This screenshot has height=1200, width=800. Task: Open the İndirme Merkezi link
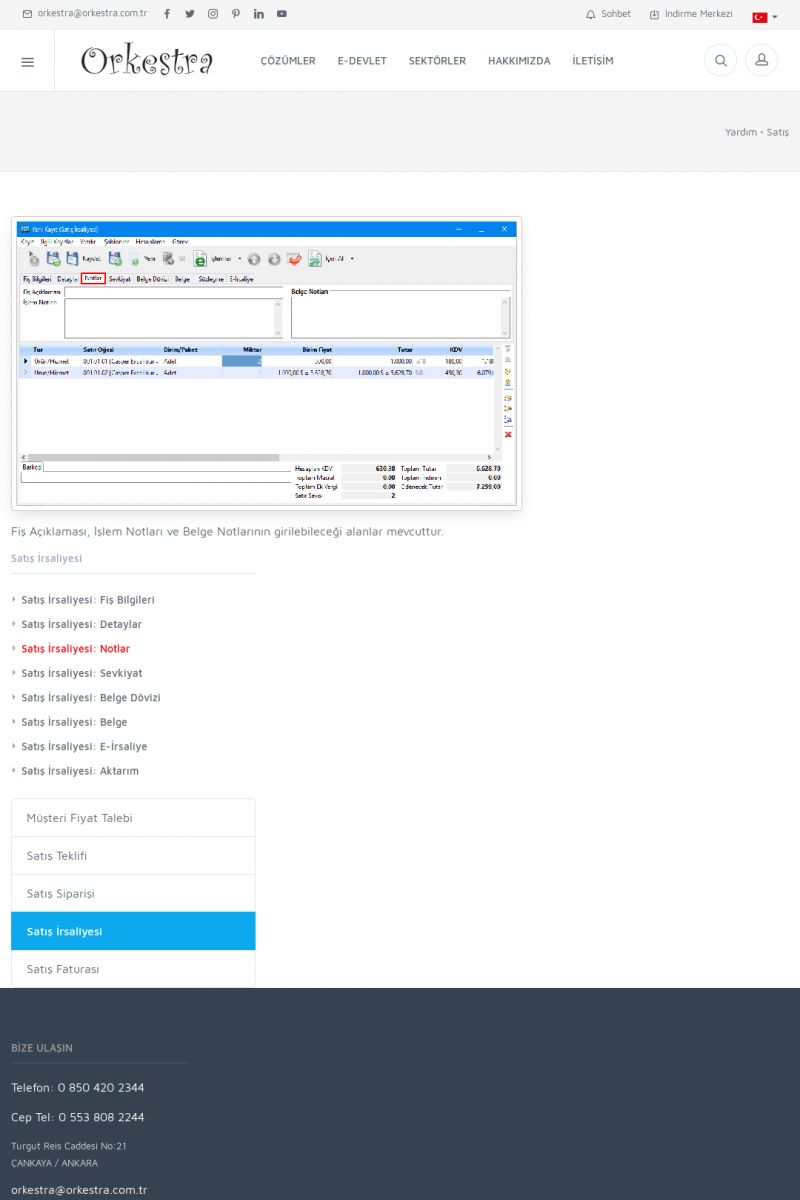click(691, 14)
